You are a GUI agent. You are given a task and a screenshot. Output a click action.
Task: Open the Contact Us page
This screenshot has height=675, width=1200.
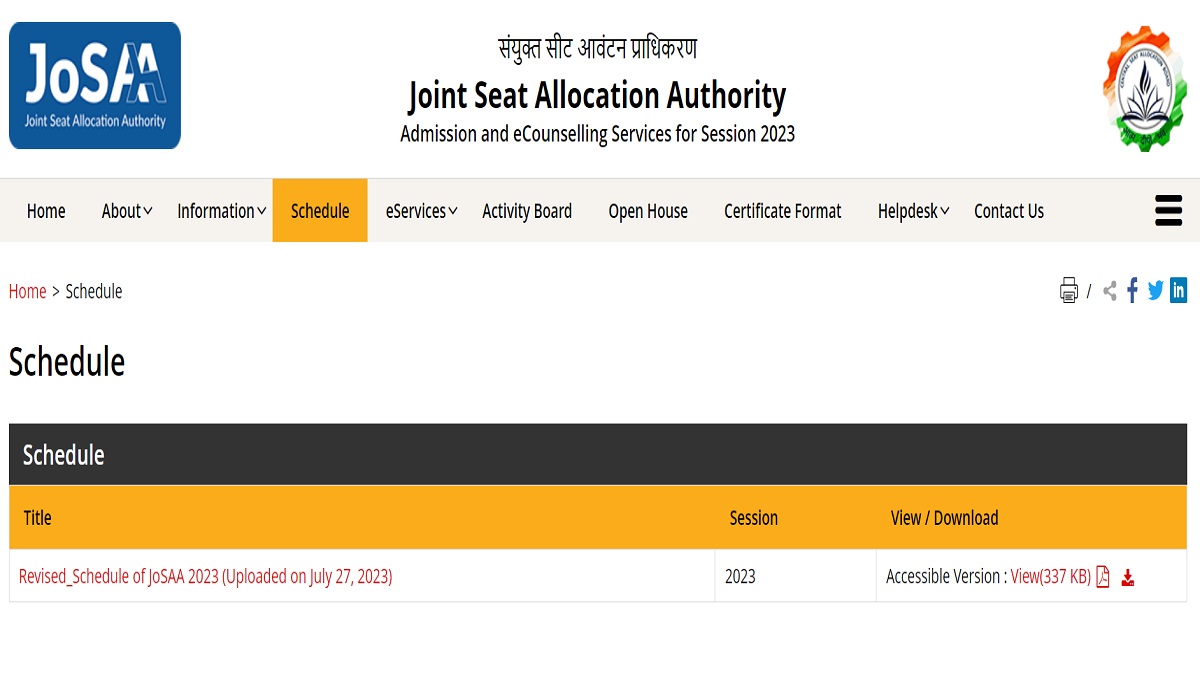(x=1009, y=211)
